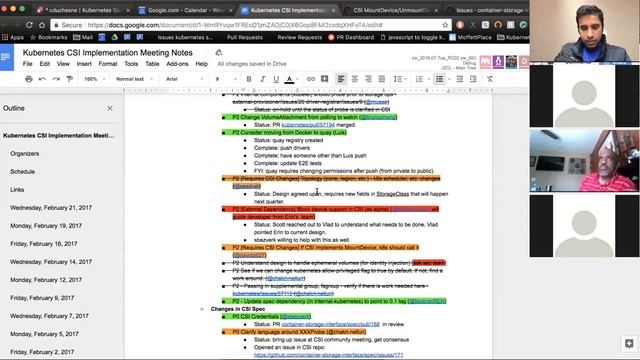The width and height of the screenshot is (640, 360).
Task: Jump to Schedule in the outline
Action: coord(22,171)
